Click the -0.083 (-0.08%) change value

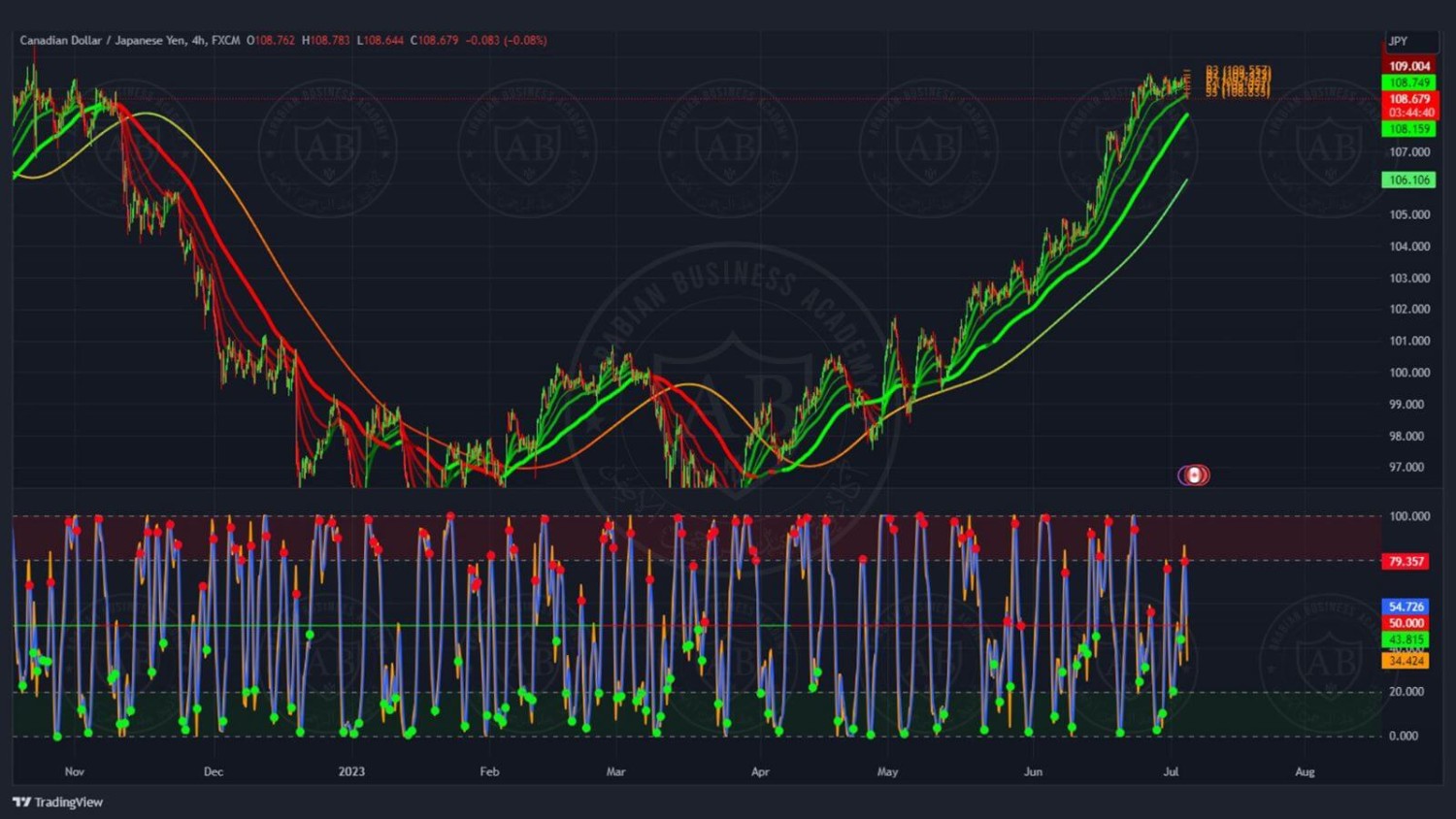507,41
